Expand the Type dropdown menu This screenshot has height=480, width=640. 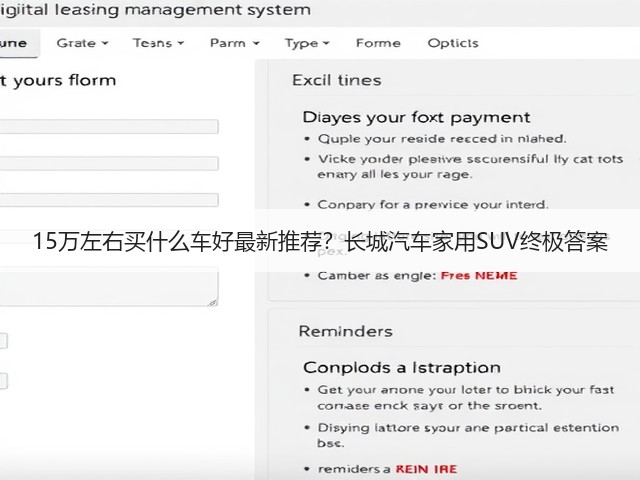pyautogui.click(x=307, y=43)
